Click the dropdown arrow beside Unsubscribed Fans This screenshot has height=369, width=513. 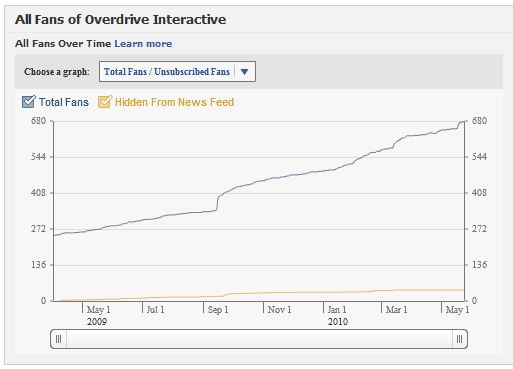click(244, 72)
